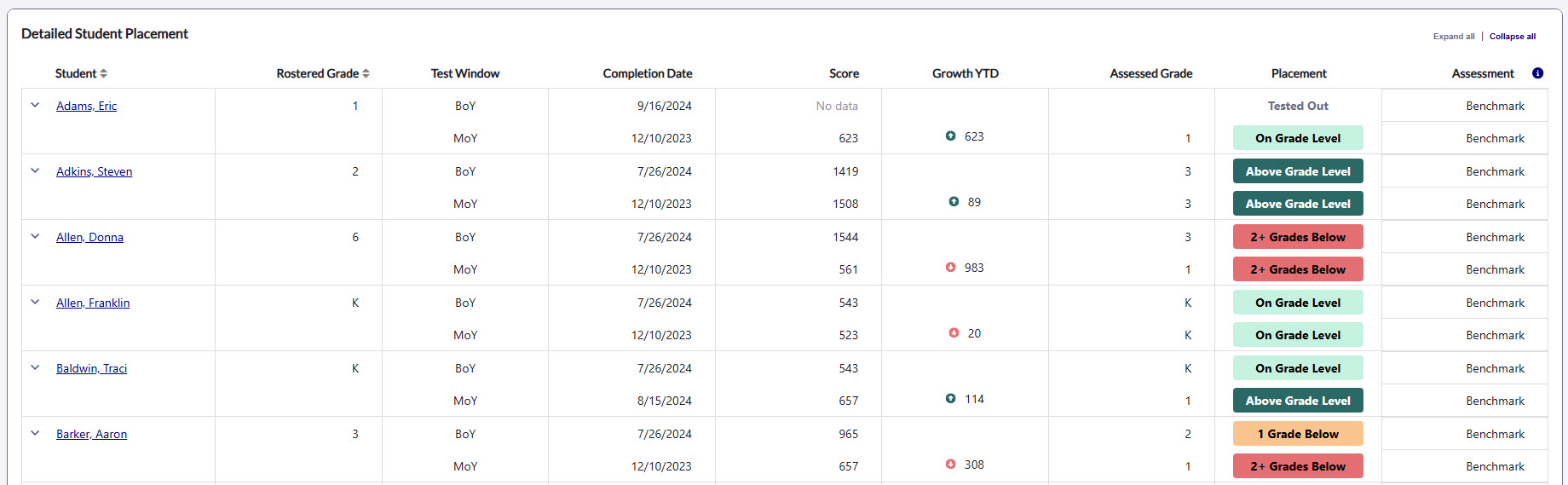
Task: Collapse Aaron Barker row chevron
Action: (35, 433)
